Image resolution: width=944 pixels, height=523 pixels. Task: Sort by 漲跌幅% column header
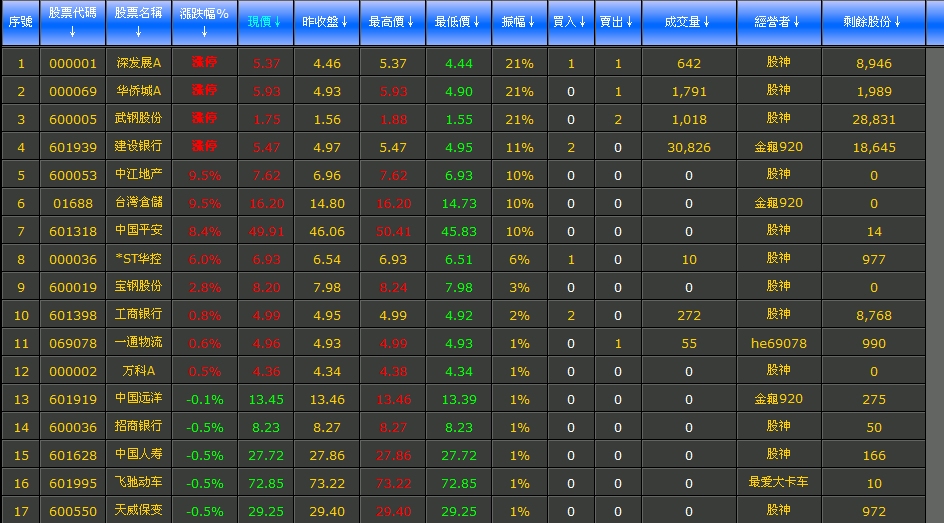tap(204, 22)
